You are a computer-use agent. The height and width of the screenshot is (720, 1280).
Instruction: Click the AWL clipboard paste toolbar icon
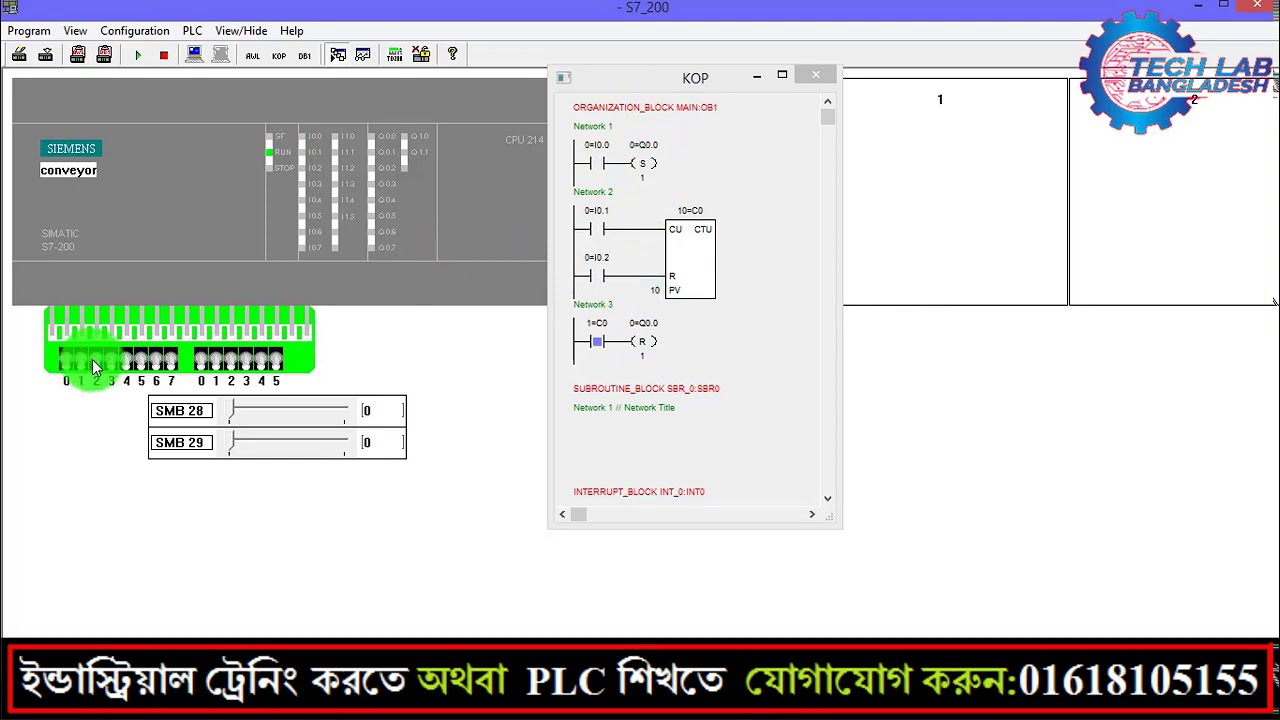click(x=78, y=55)
